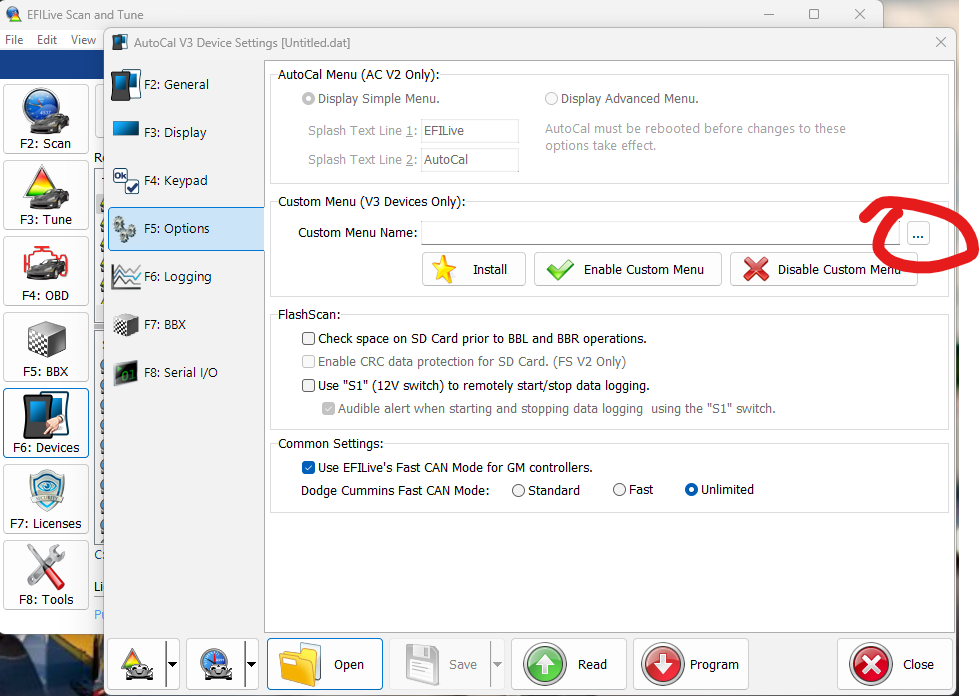980x696 pixels.
Task: Open the F3: Tune section
Action: [x=46, y=195]
